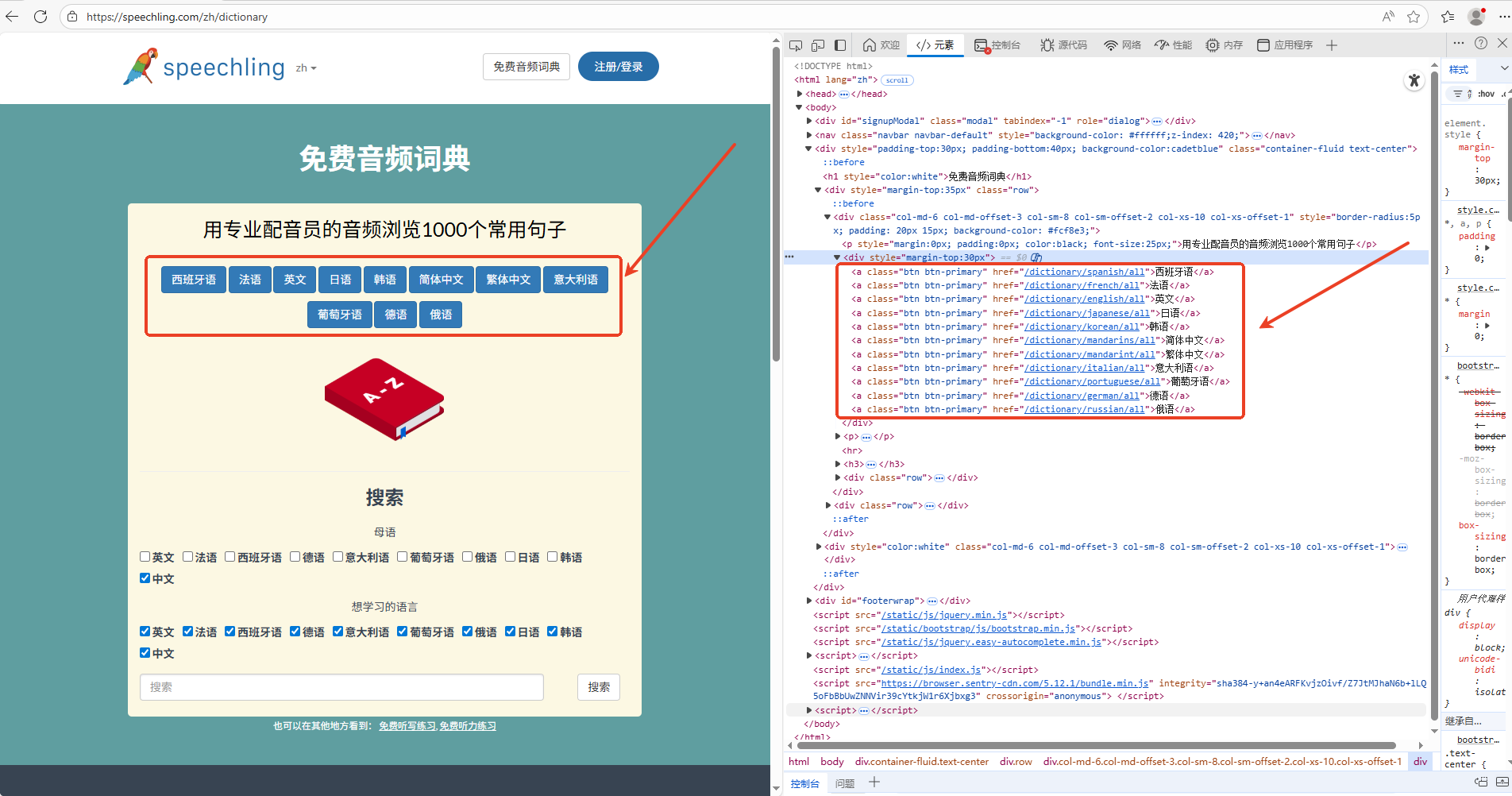The image size is (1512, 796).
Task: Check the 德语 native-language checkbox under 母语
Action: click(x=295, y=557)
